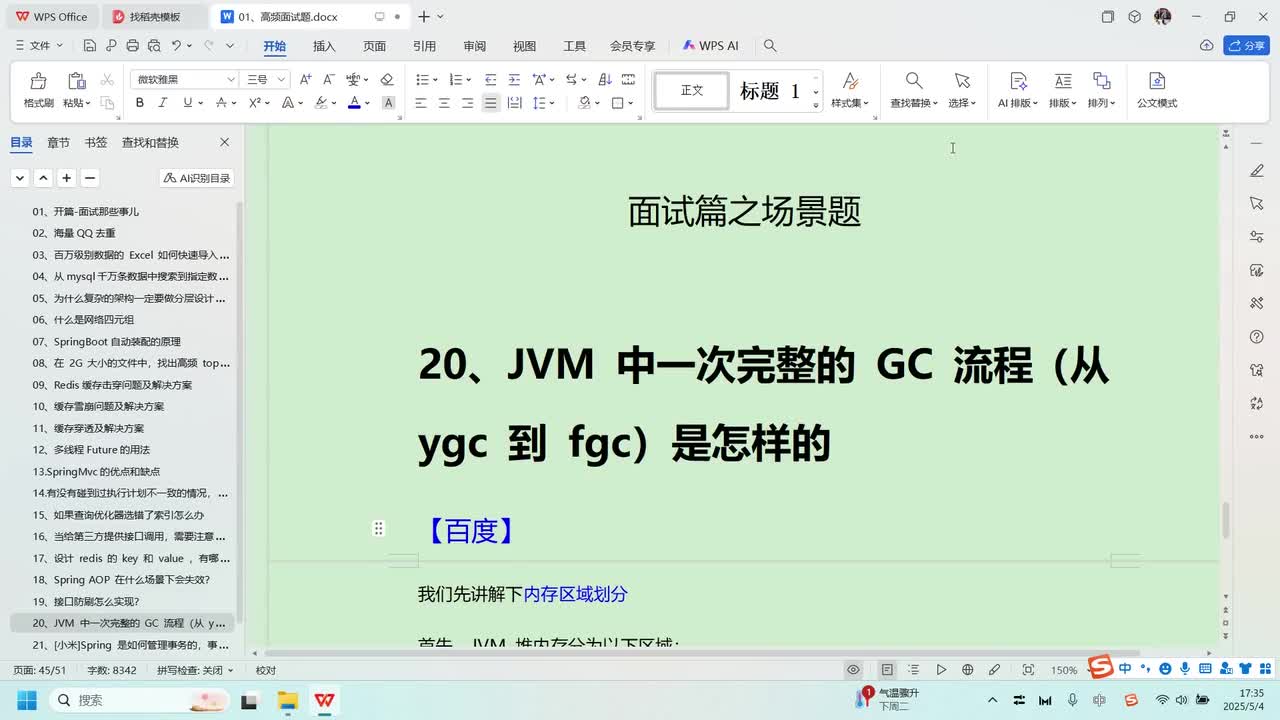Toggle character shading A button
Image resolution: width=1280 pixels, height=720 pixels.
pos(389,103)
